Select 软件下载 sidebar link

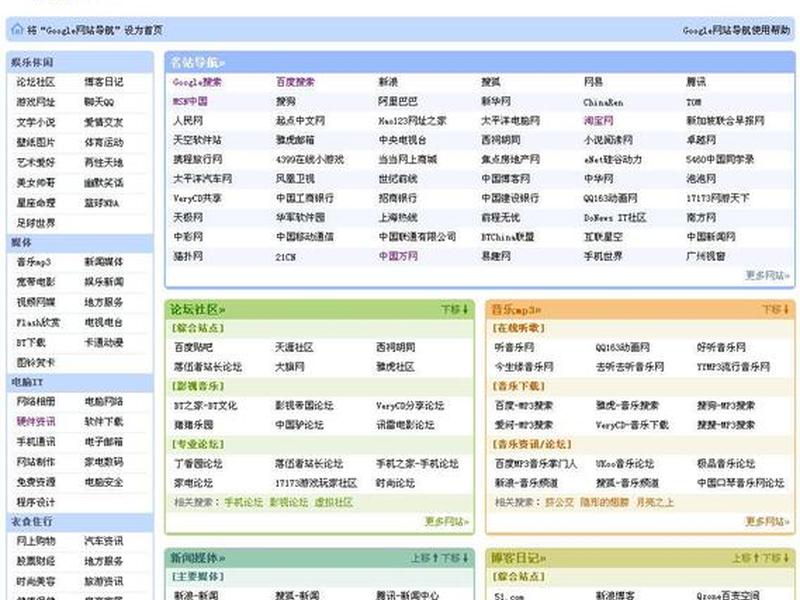[x=104, y=421]
